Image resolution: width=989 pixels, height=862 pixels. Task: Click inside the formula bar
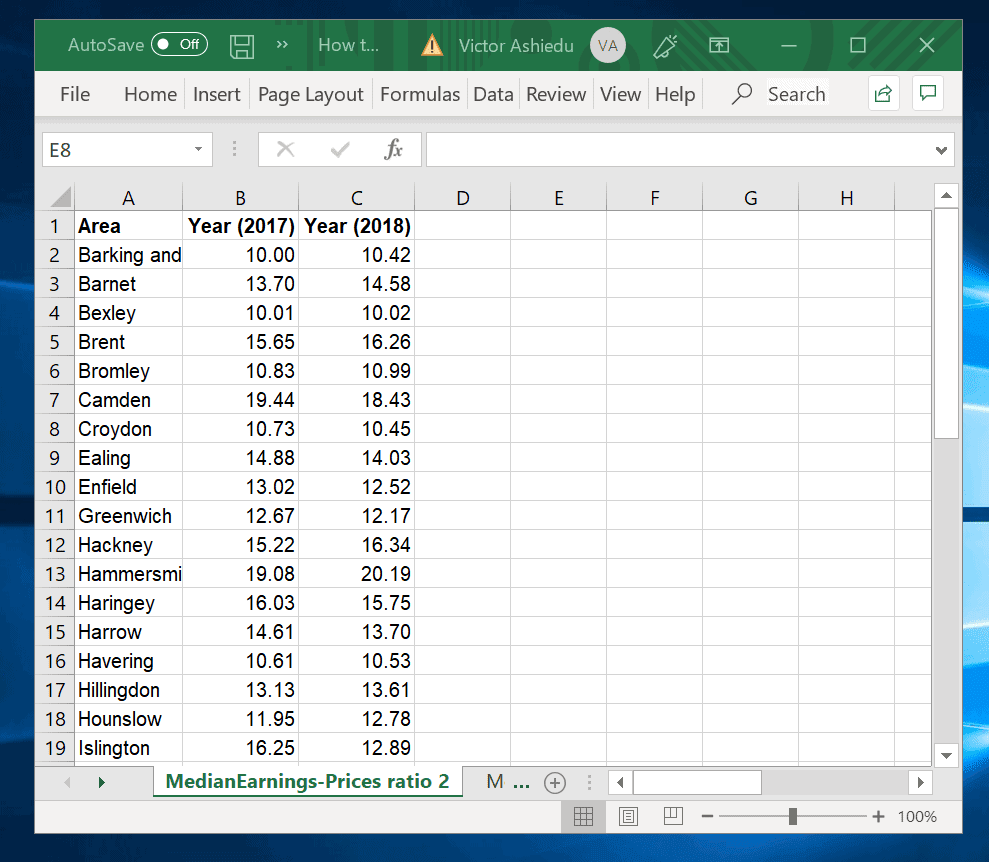[x=680, y=149]
